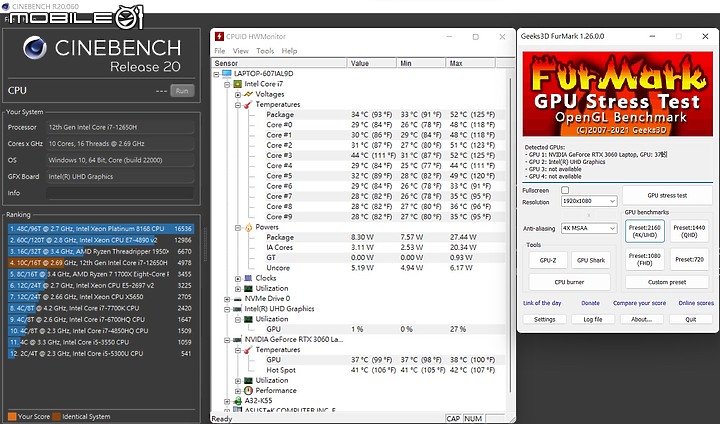Screen dimensions: 720x424
Task: Click the FurMark GPU Stress Test banner
Action: coord(618,94)
